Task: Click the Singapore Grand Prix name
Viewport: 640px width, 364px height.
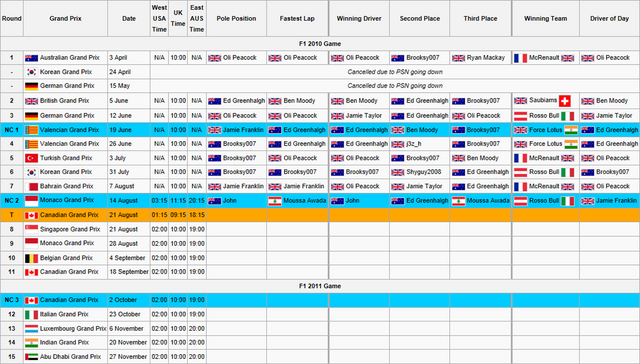Action: [x=70, y=229]
